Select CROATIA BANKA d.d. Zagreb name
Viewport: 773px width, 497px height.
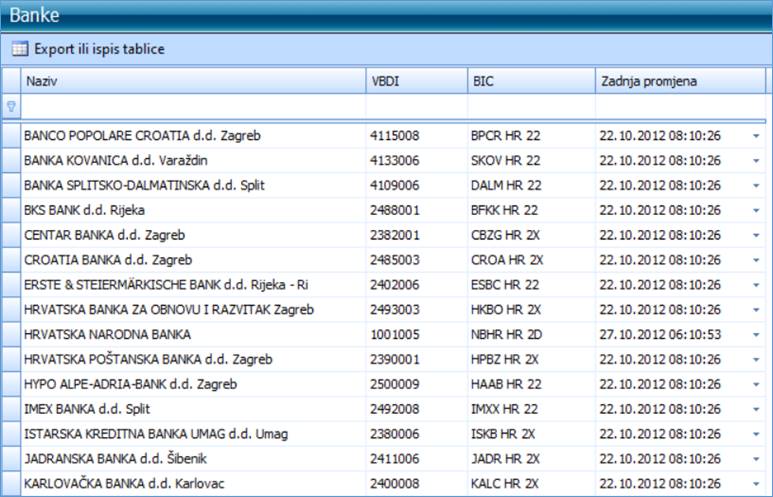click(x=107, y=260)
